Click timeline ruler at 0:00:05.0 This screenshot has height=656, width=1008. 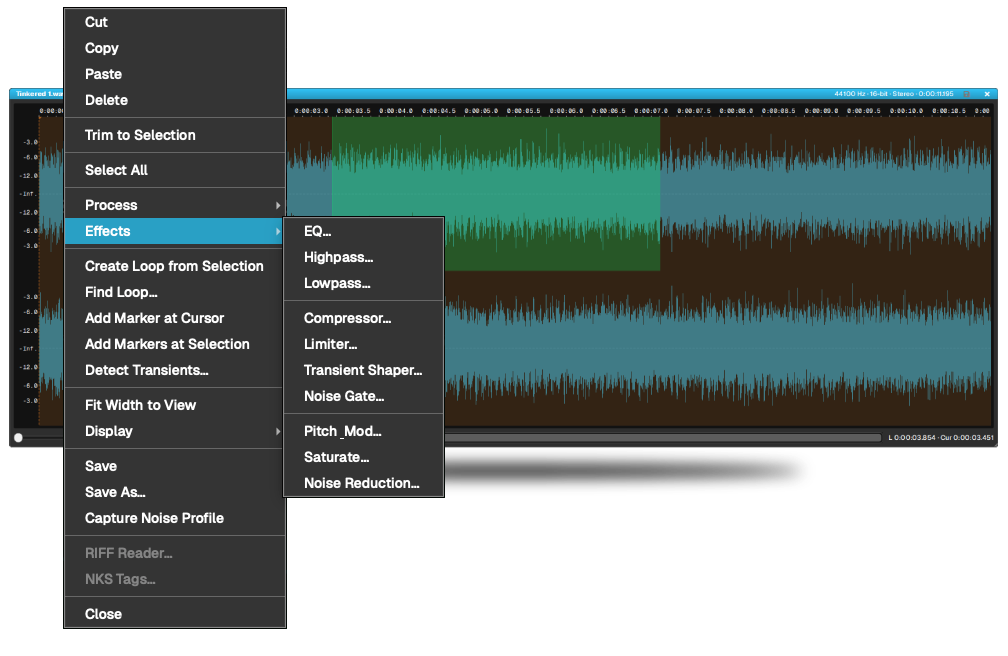coord(481,111)
